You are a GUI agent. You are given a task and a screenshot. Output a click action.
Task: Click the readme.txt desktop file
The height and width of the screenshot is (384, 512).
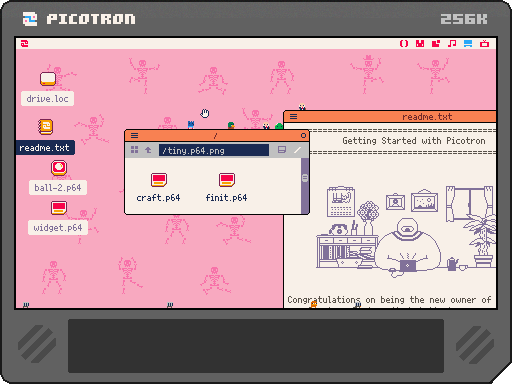coord(45,137)
